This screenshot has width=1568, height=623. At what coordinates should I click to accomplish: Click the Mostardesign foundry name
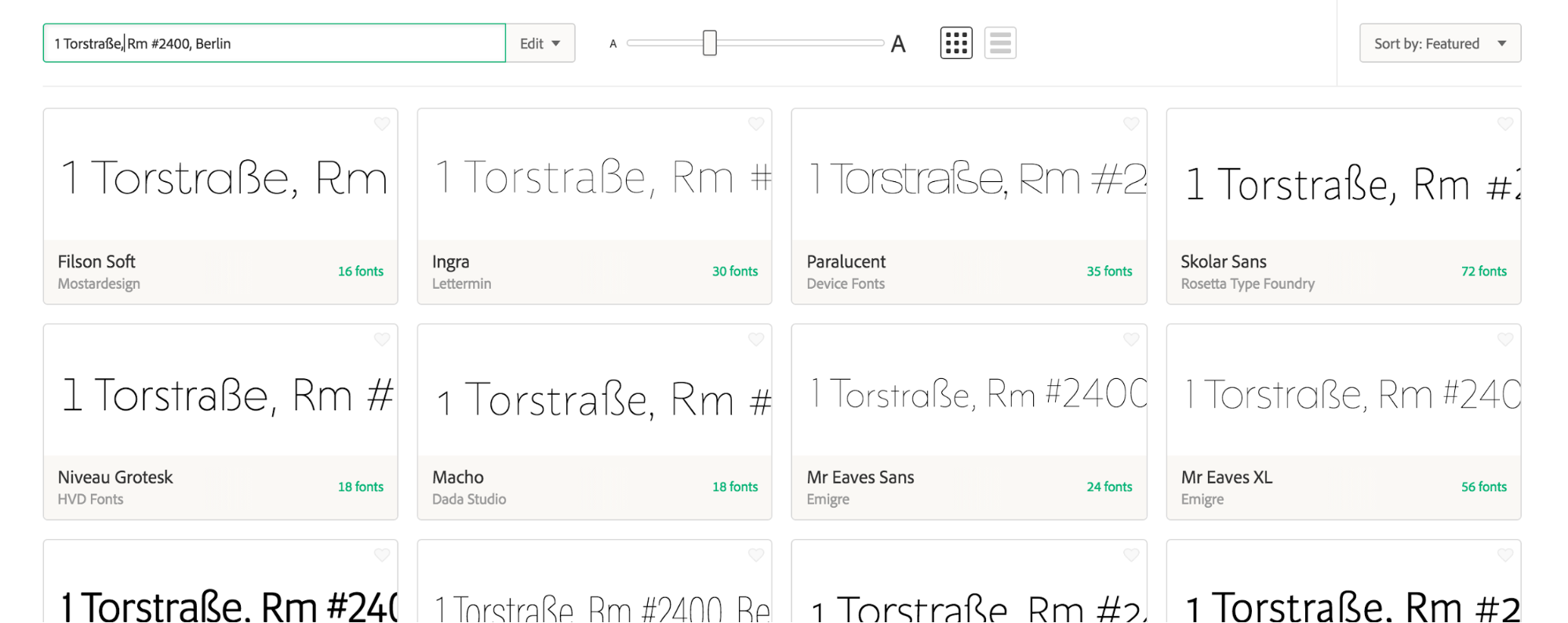99,284
